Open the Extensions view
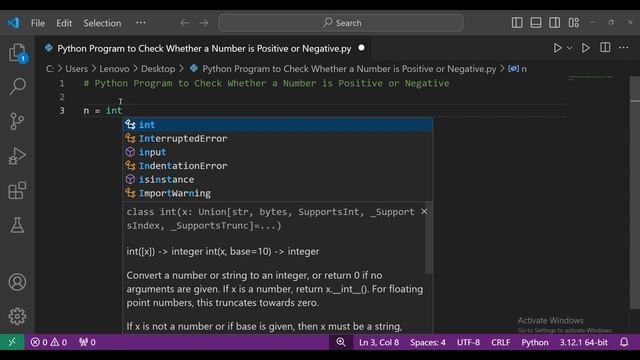640x360 pixels. pyautogui.click(x=17, y=190)
